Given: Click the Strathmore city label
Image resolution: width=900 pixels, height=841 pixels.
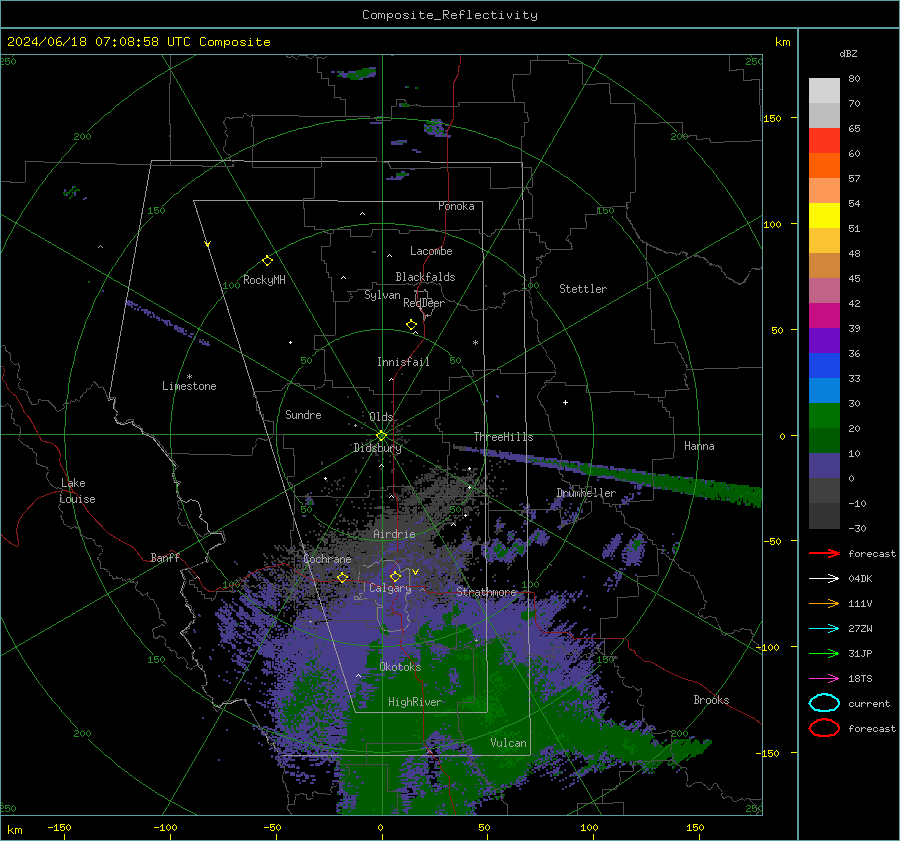Looking at the screenshot, I should coord(486,592).
